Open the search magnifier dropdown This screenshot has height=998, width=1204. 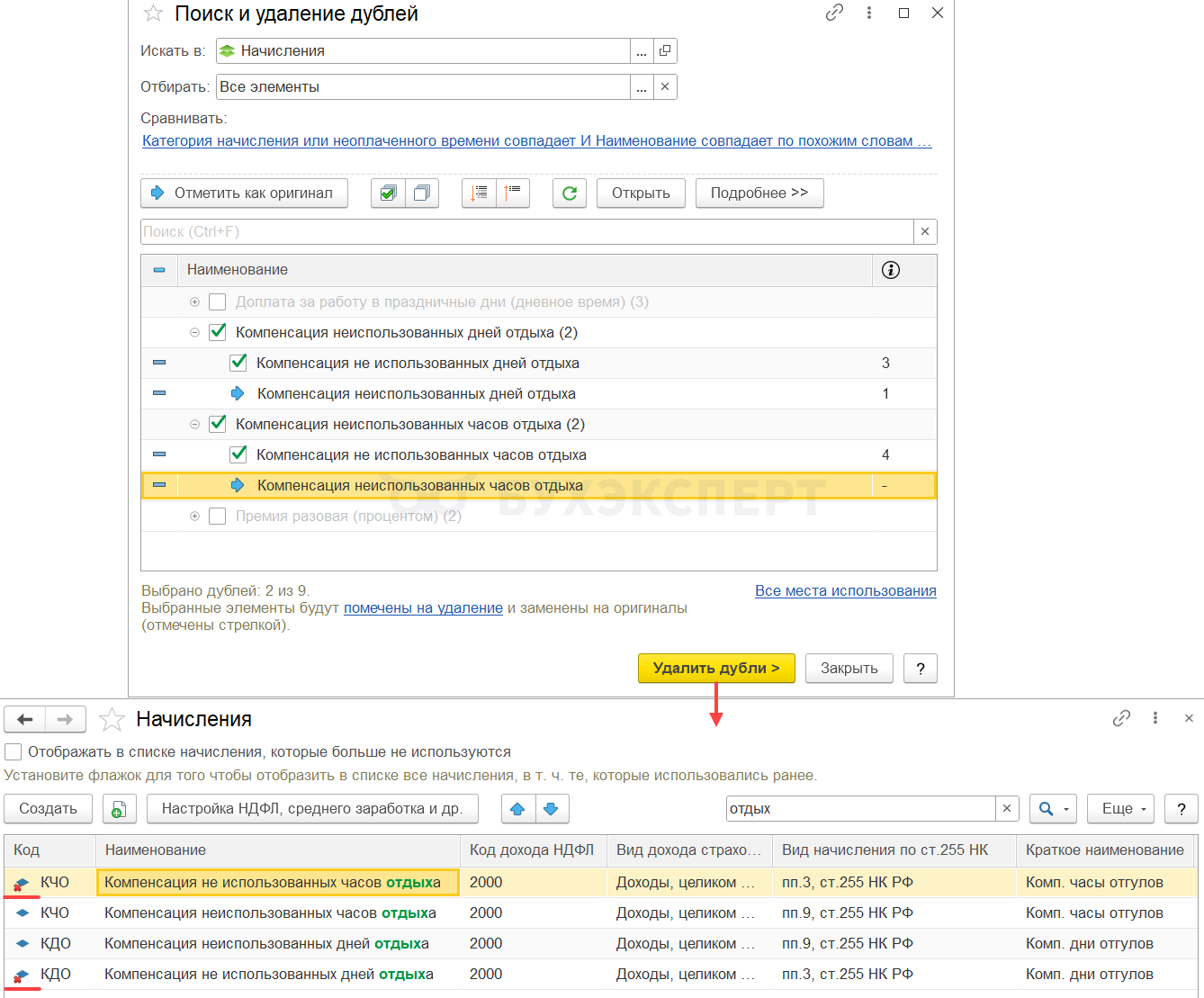point(1053,809)
